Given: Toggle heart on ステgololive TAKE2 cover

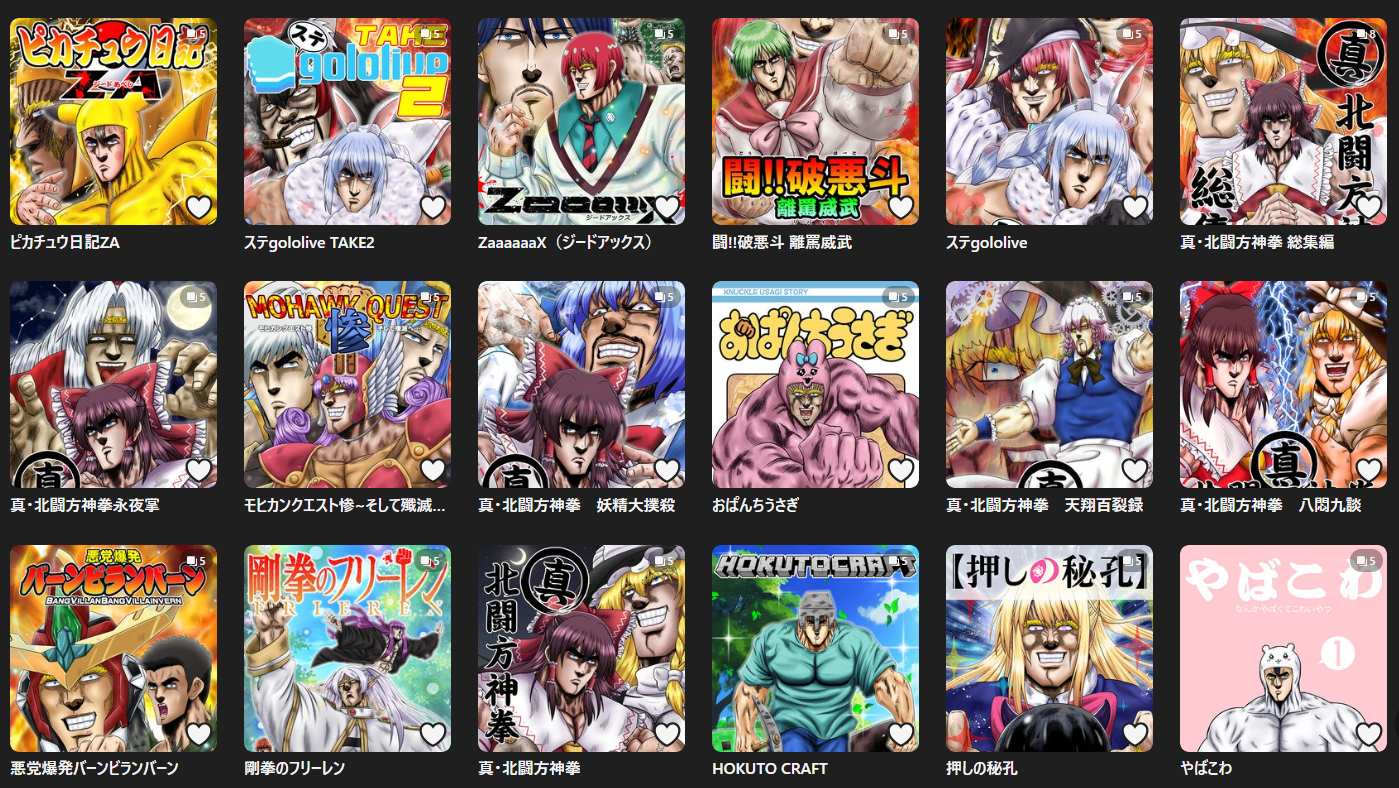Looking at the screenshot, I should click(x=433, y=207).
